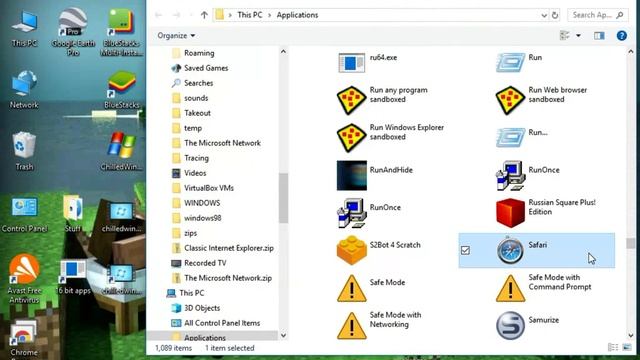Open the ChilledWin... desktop icon with Windows flag
This screenshot has width=640, height=360.
tap(121, 151)
